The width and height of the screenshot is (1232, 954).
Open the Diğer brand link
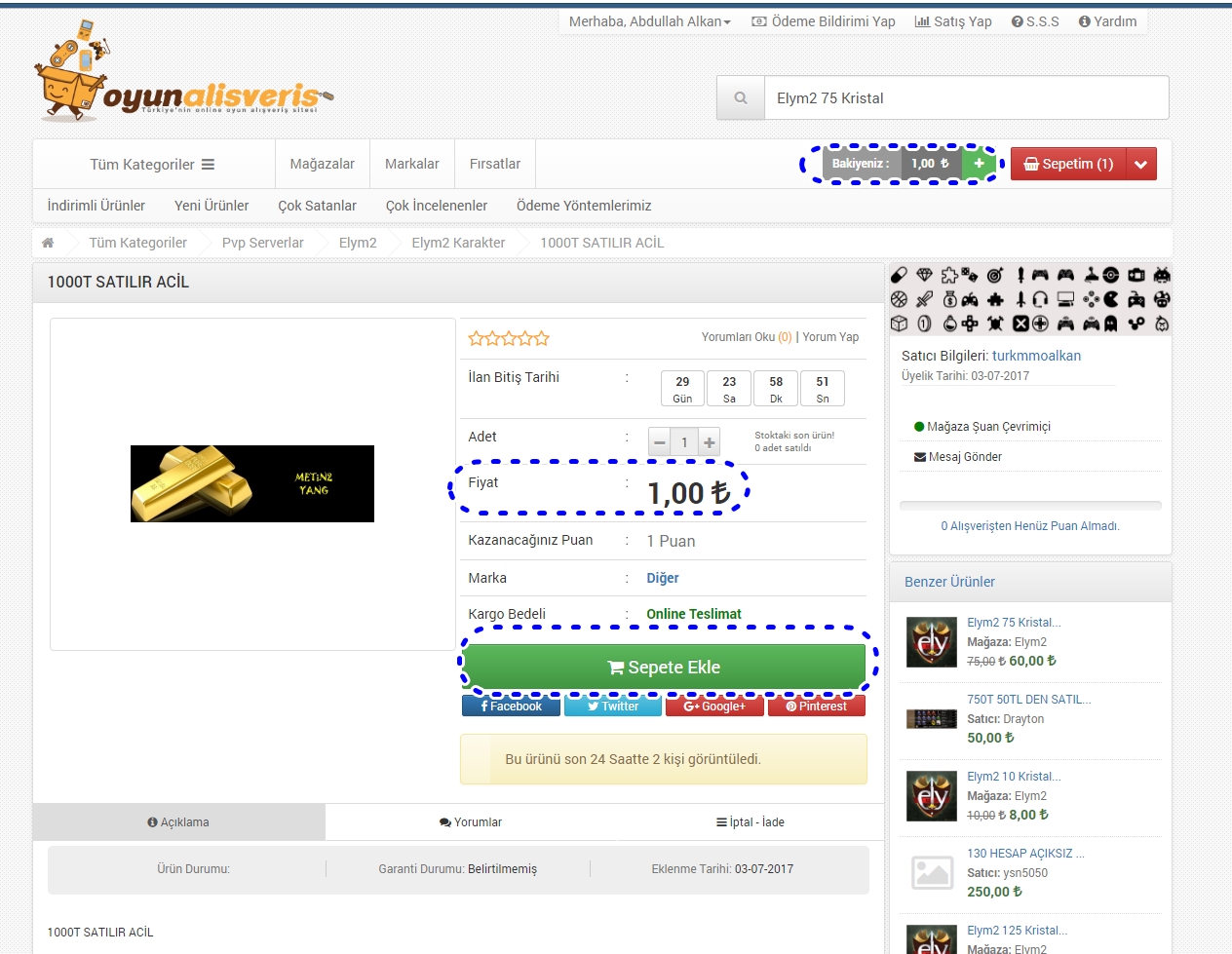click(663, 578)
